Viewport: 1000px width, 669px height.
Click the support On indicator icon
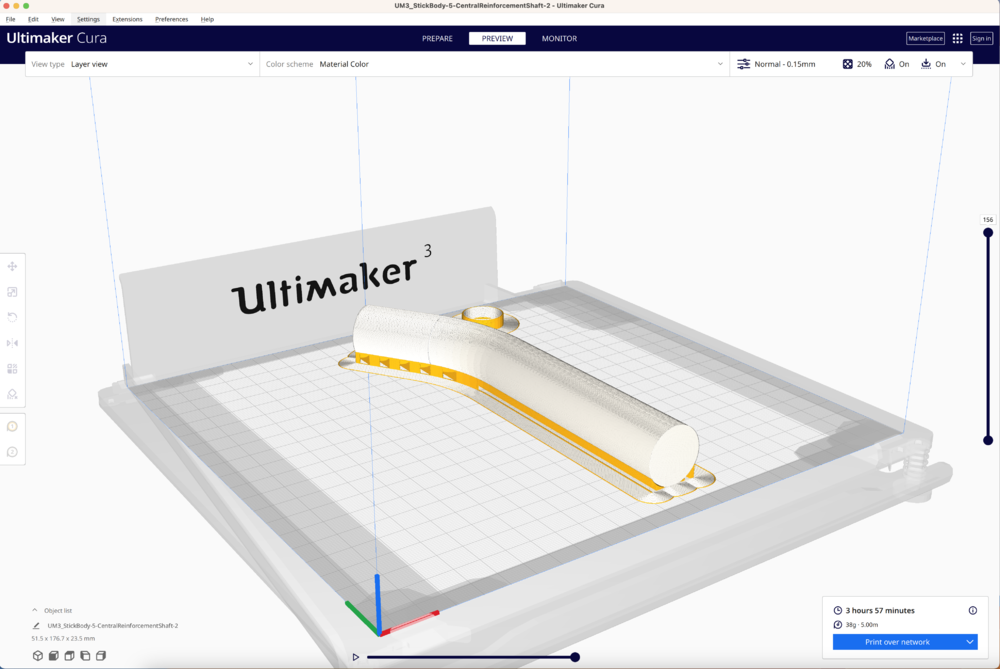point(890,64)
